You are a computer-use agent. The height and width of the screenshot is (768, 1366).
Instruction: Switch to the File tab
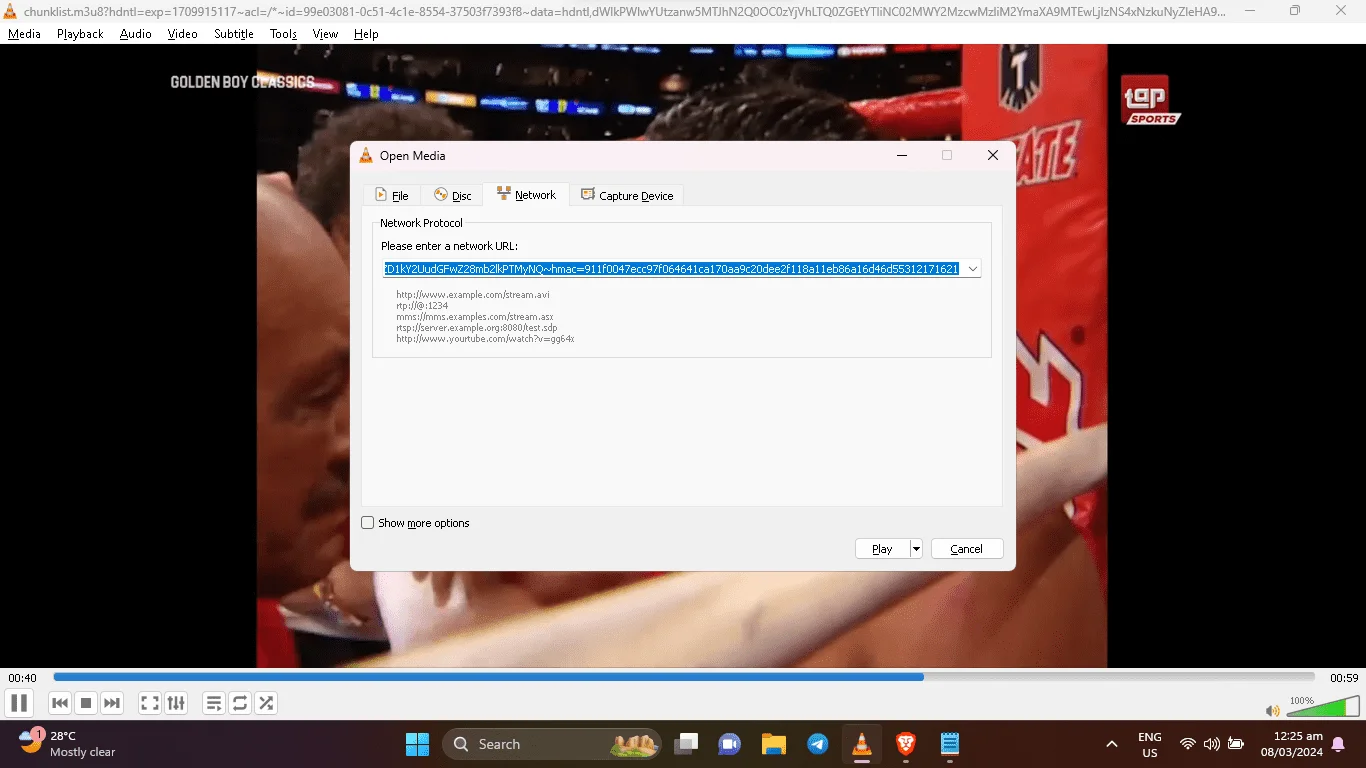(391, 195)
